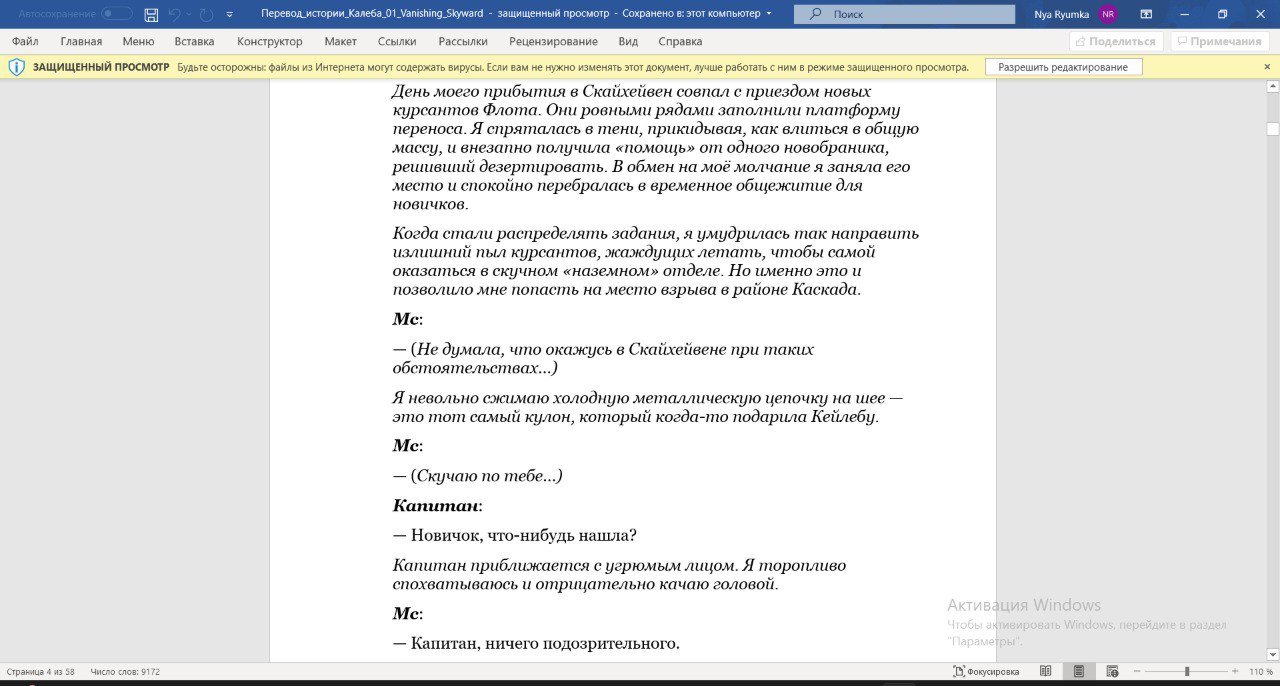Click into the Поиск search box
This screenshot has width=1280, height=686.
coord(902,14)
